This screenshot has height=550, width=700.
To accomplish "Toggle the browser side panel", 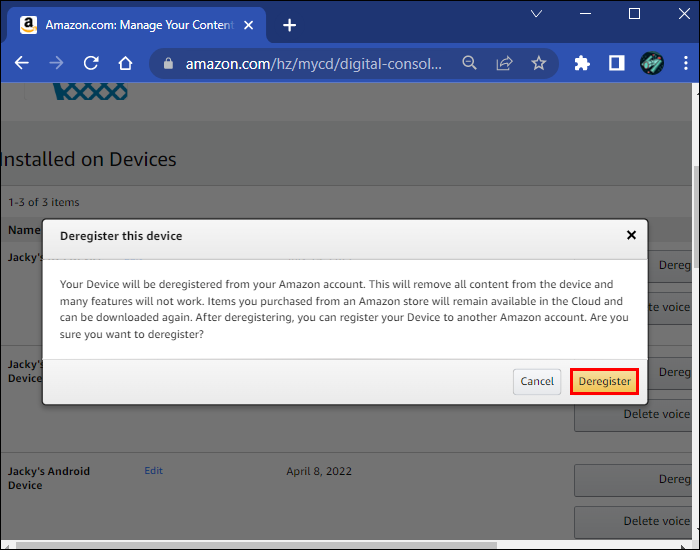I will 616,63.
